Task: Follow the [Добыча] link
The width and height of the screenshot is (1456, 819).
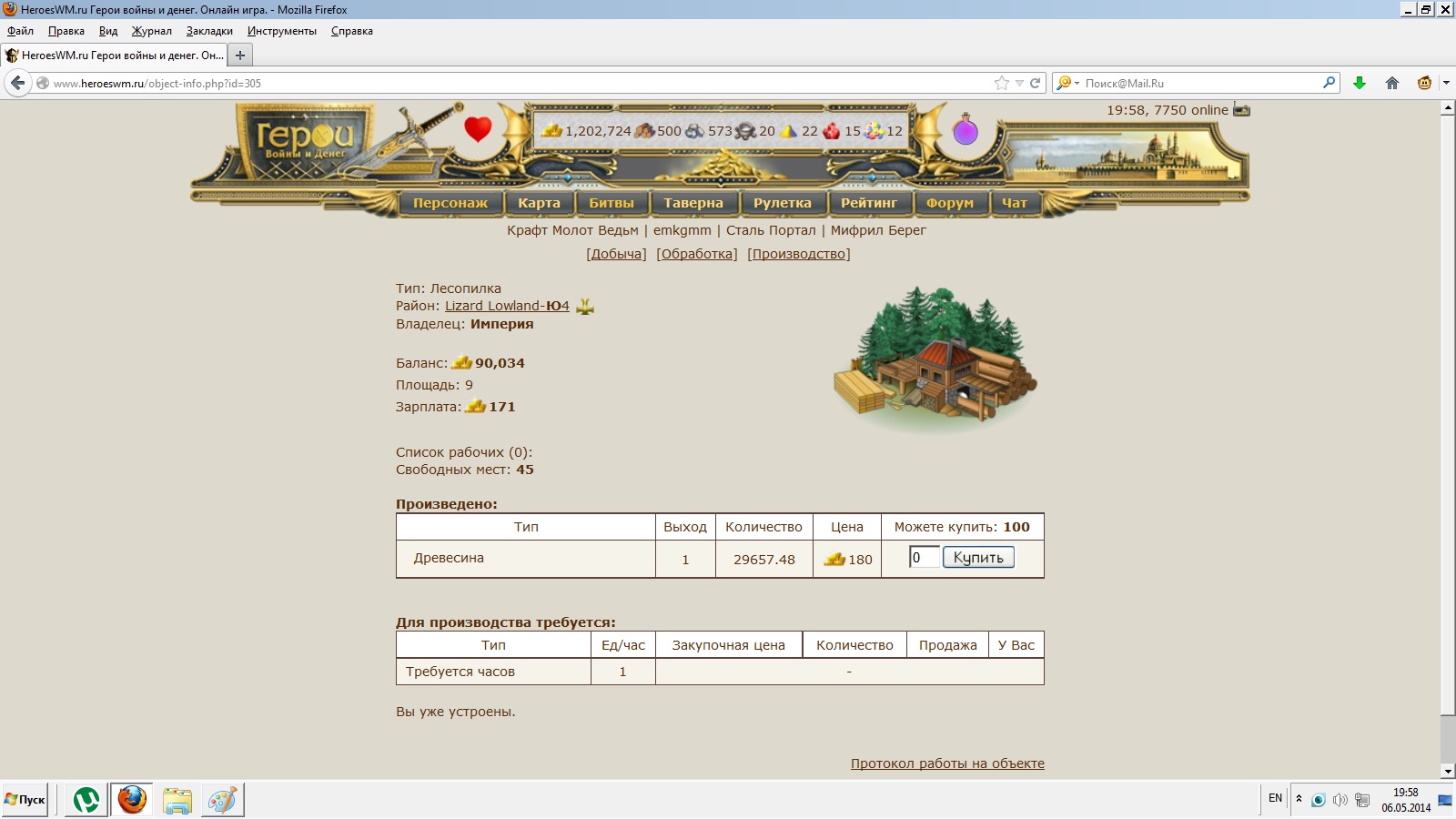Action: coord(616,254)
